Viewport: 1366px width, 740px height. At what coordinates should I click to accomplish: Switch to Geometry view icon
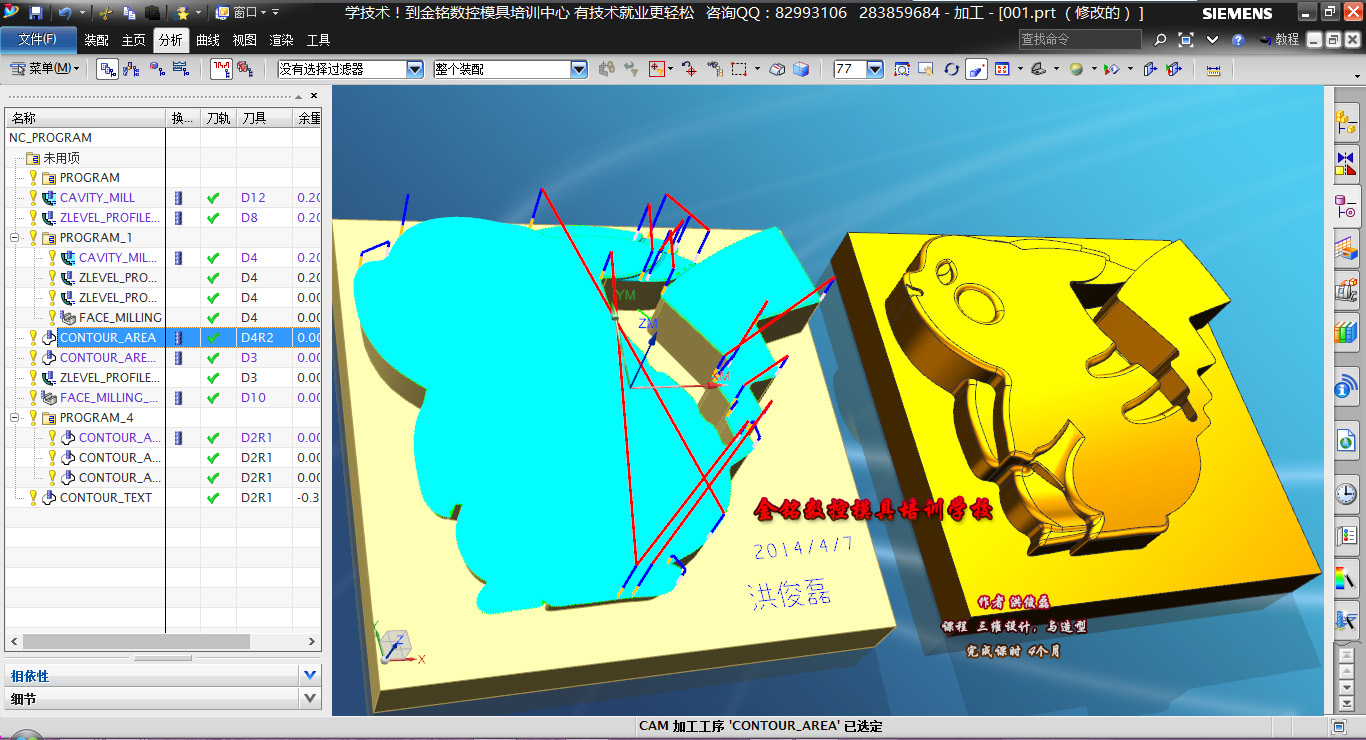tap(156, 69)
